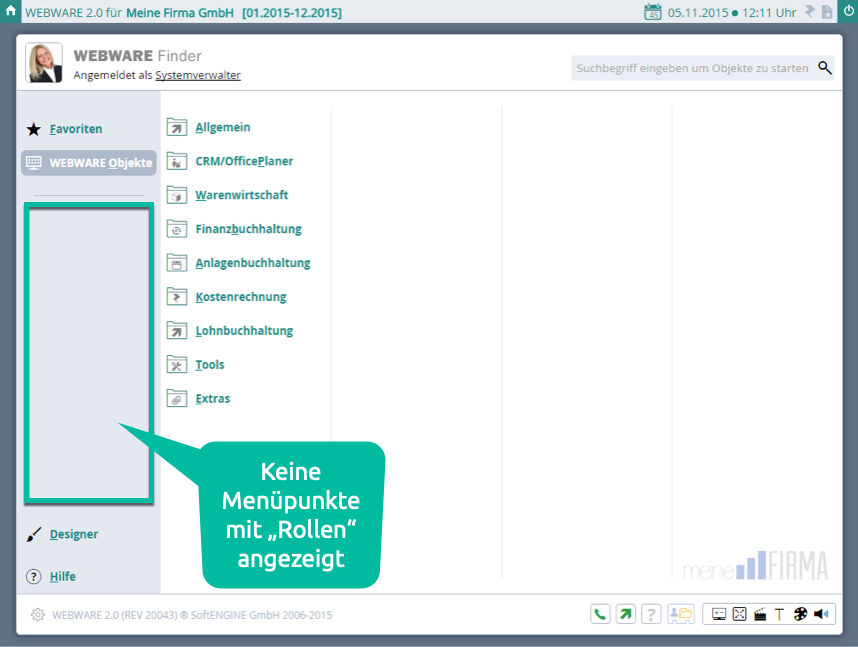This screenshot has width=858, height=647.
Task: Click the home icon at top left
Action: (x=11, y=12)
